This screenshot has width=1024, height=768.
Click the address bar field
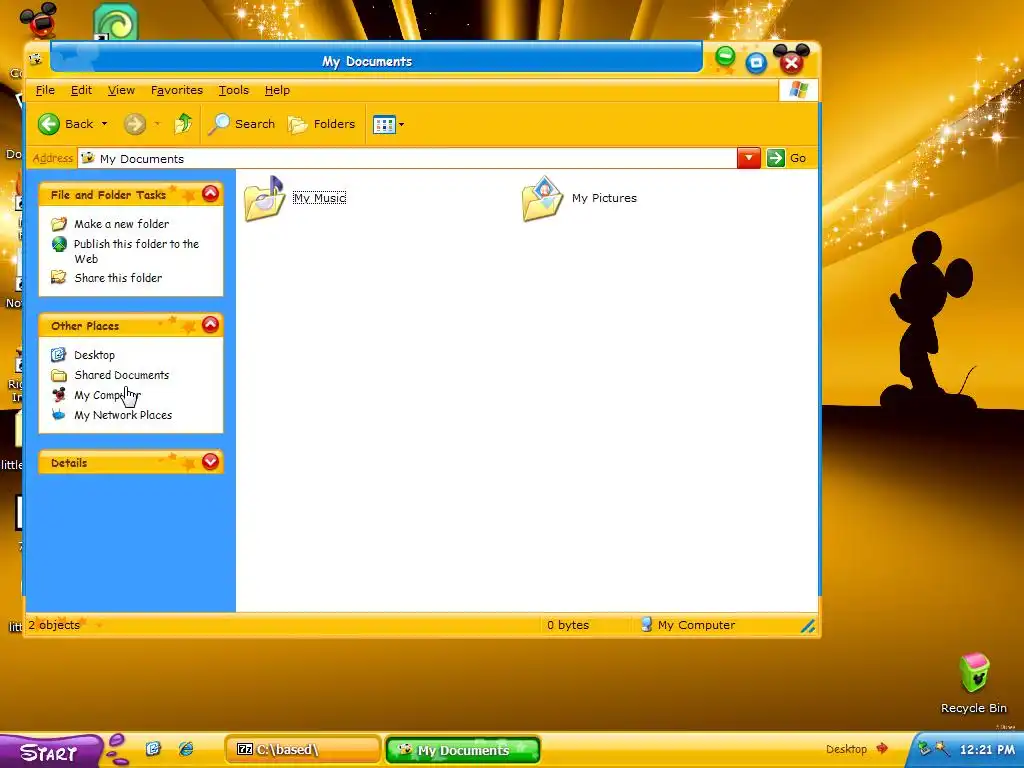[x=408, y=159]
